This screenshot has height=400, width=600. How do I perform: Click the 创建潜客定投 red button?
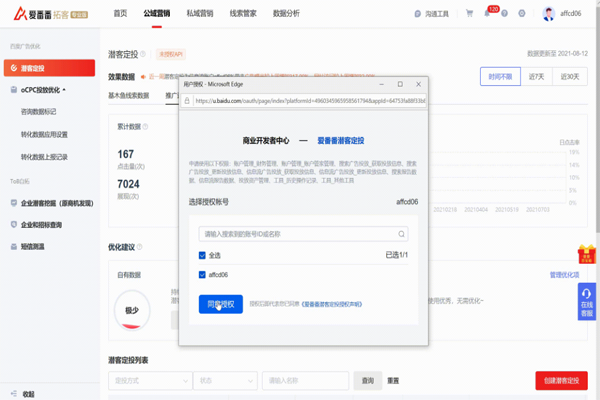point(561,380)
